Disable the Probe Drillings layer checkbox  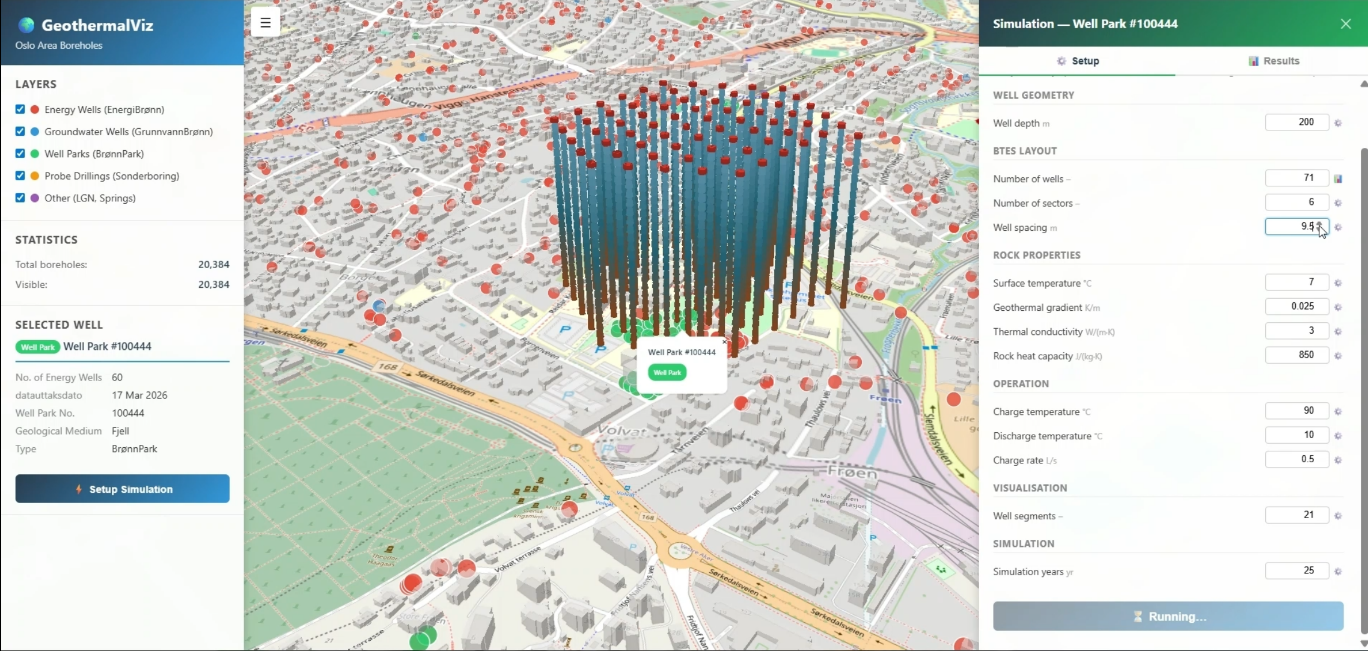(20, 176)
